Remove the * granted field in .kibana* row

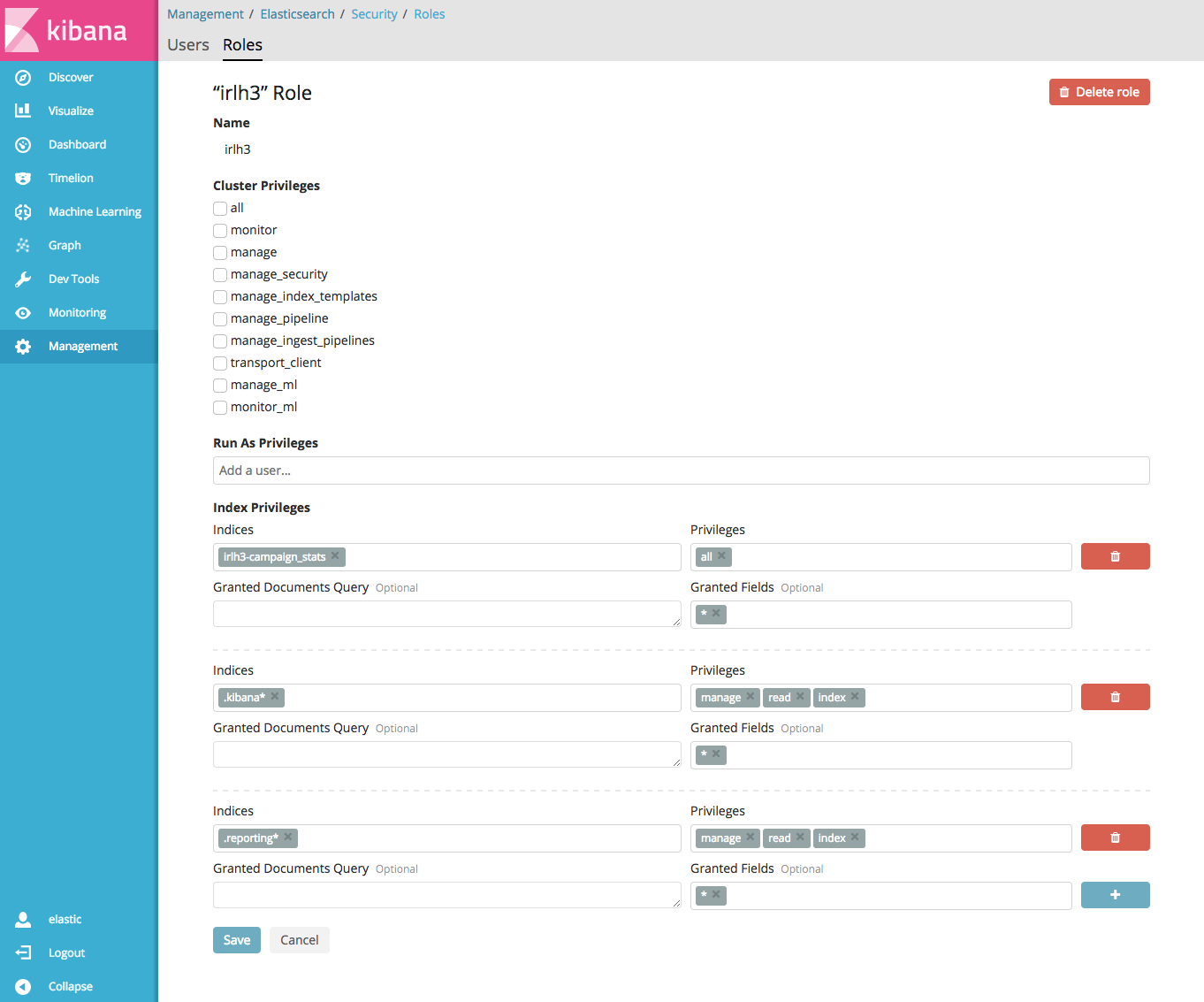(x=716, y=754)
